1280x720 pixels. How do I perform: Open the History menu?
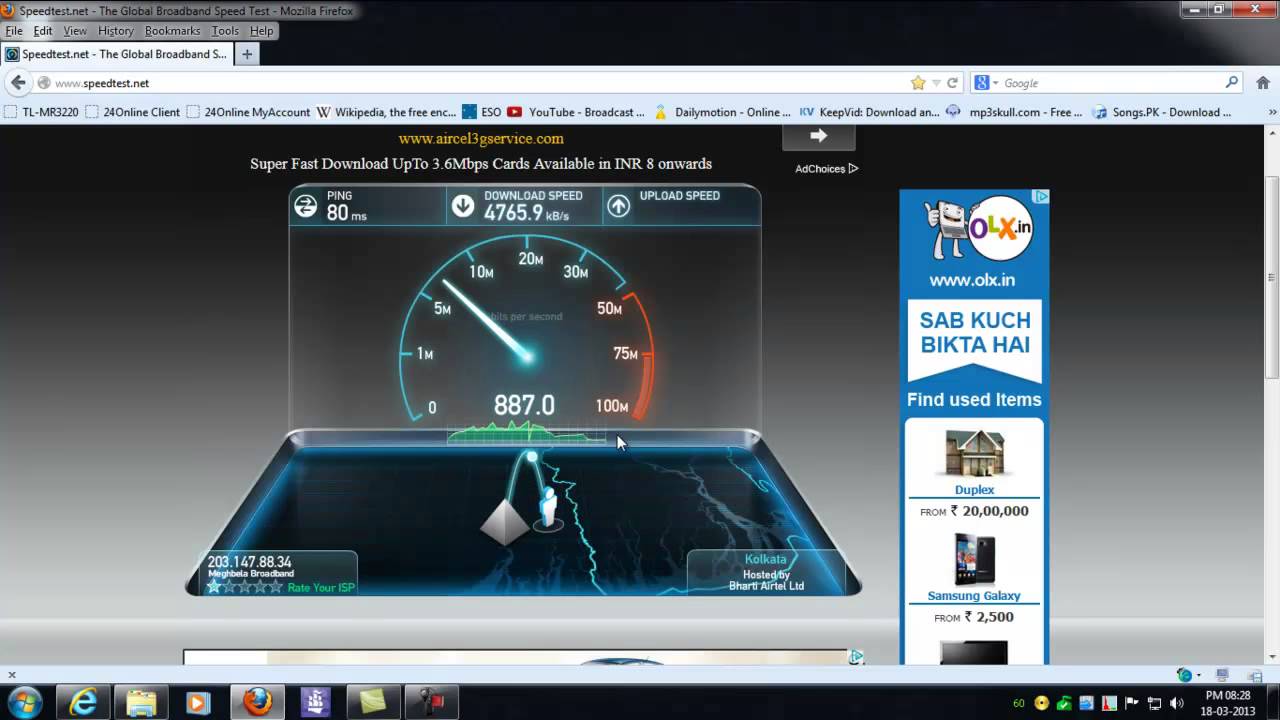(x=116, y=31)
